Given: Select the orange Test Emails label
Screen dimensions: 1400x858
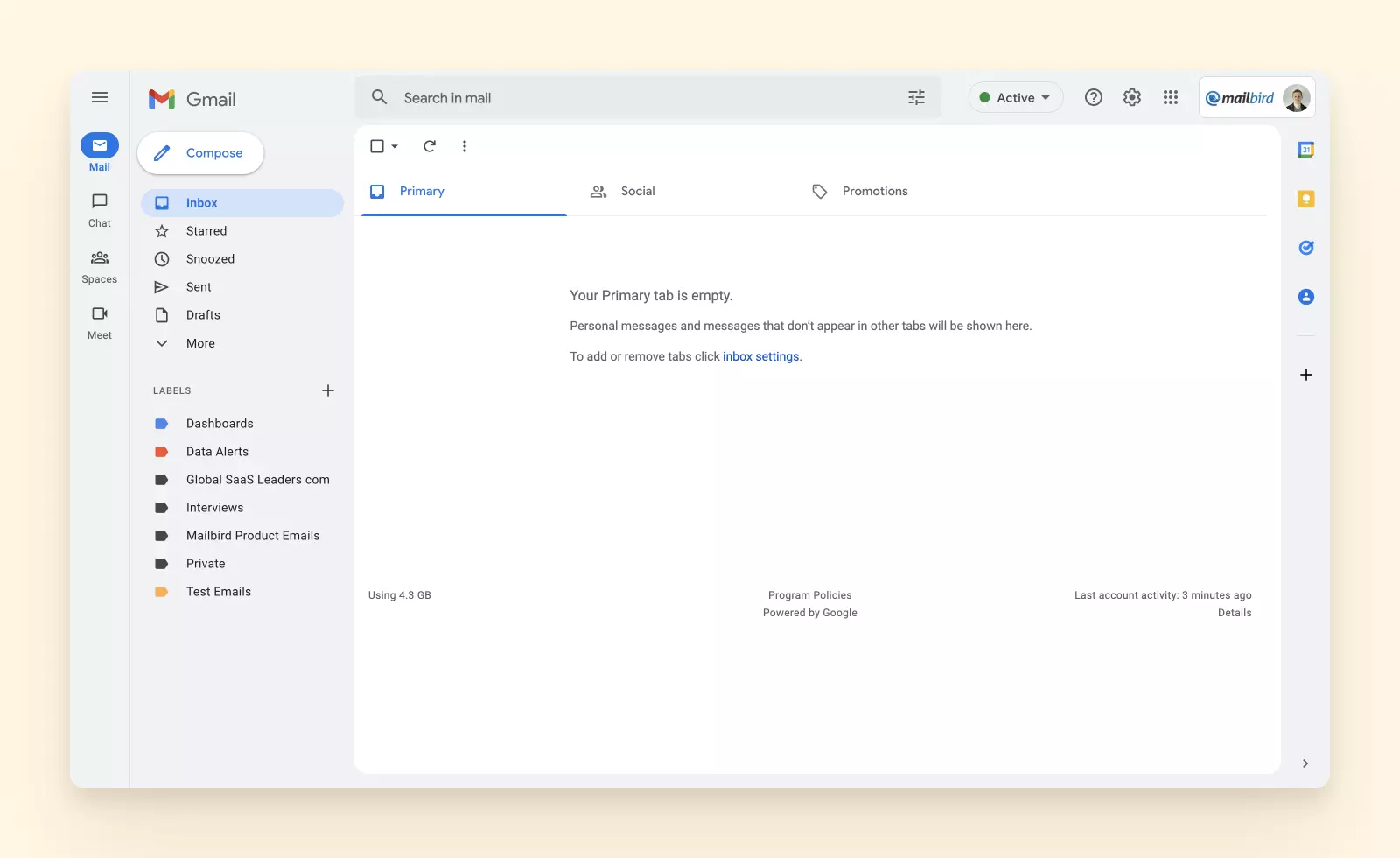Looking at the screenshot, I should (218, 592).
